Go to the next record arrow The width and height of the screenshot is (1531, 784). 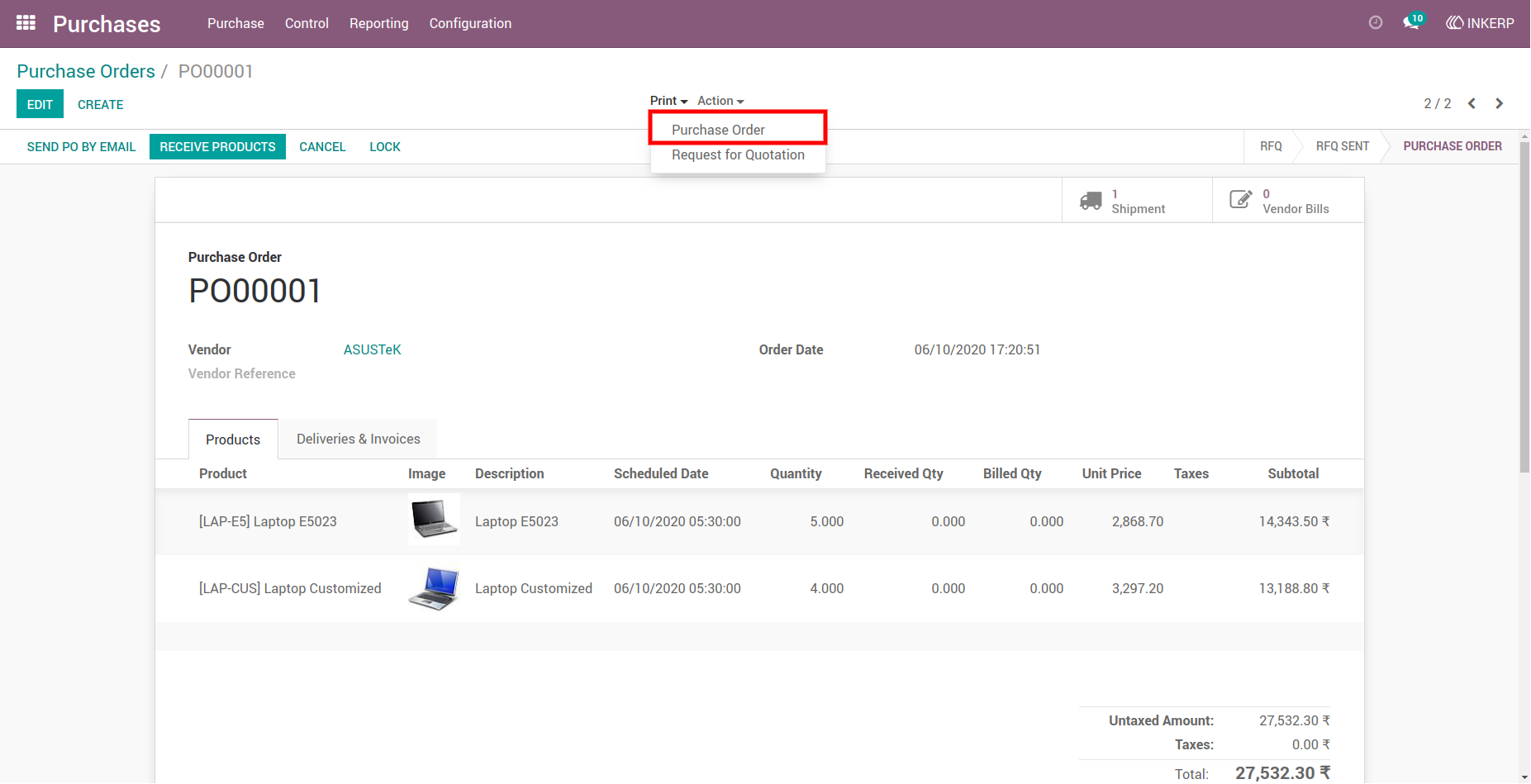point(1499,103)
